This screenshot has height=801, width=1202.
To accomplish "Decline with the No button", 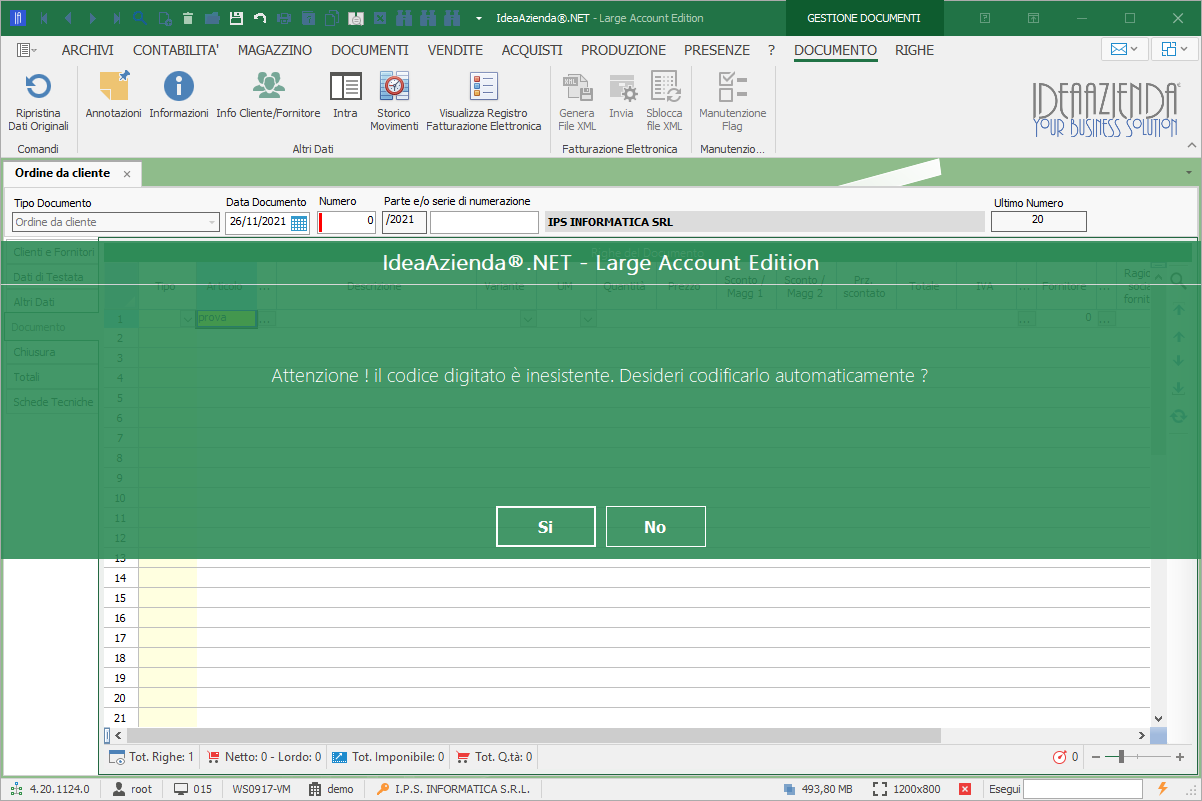I will (x=656, y=527).
